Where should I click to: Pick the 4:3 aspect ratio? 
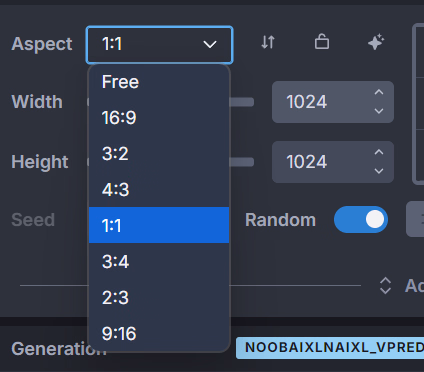(x=159, y=189)
